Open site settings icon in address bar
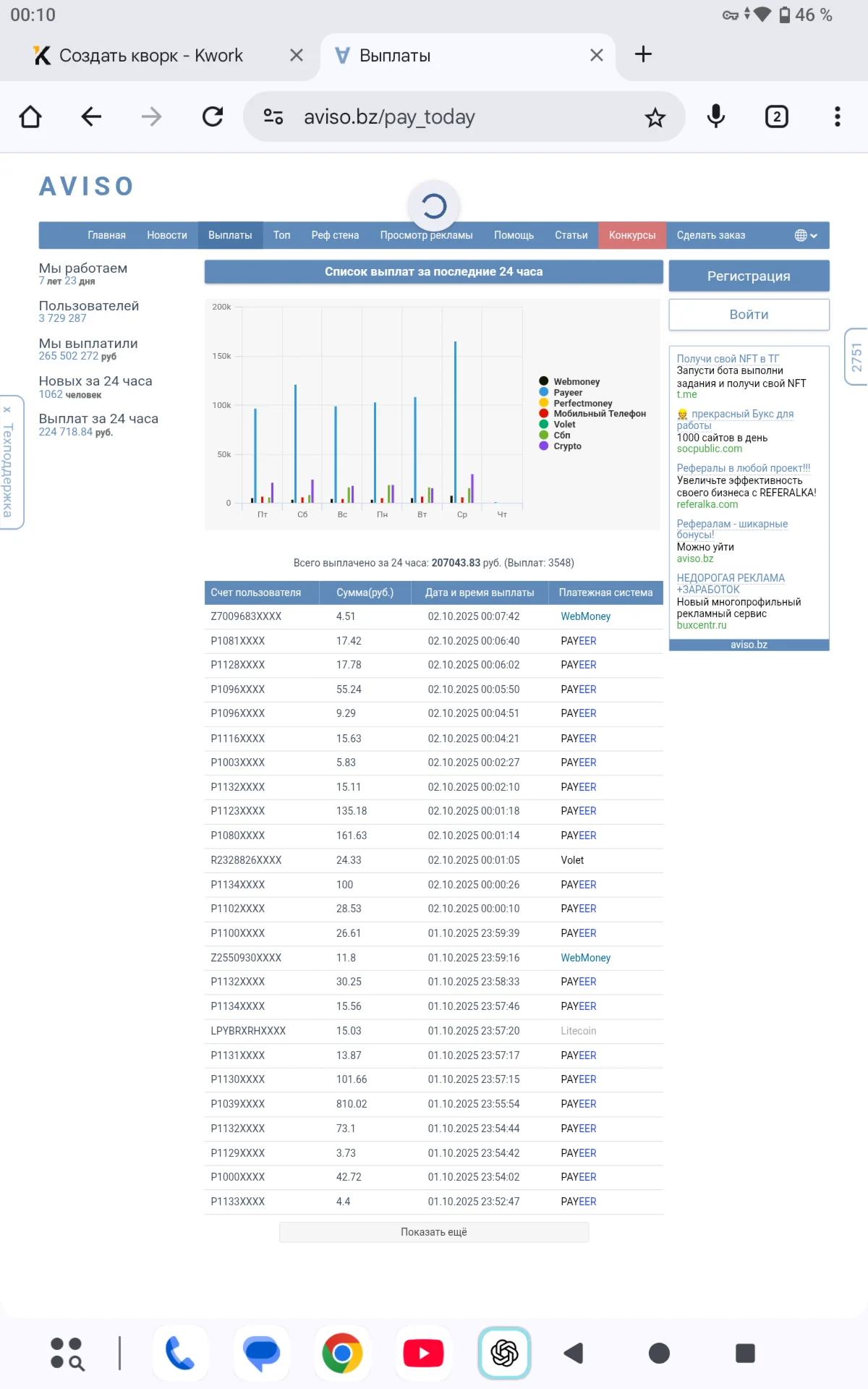 click(x=273, y=116)
